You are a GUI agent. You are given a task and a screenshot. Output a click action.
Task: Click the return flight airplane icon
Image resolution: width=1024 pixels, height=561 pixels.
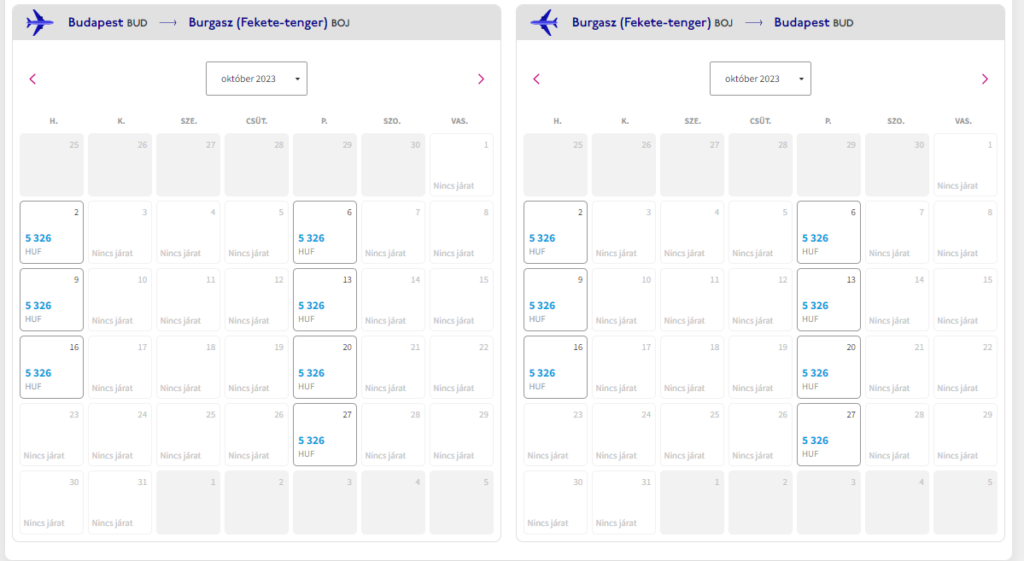coord(544,23)
